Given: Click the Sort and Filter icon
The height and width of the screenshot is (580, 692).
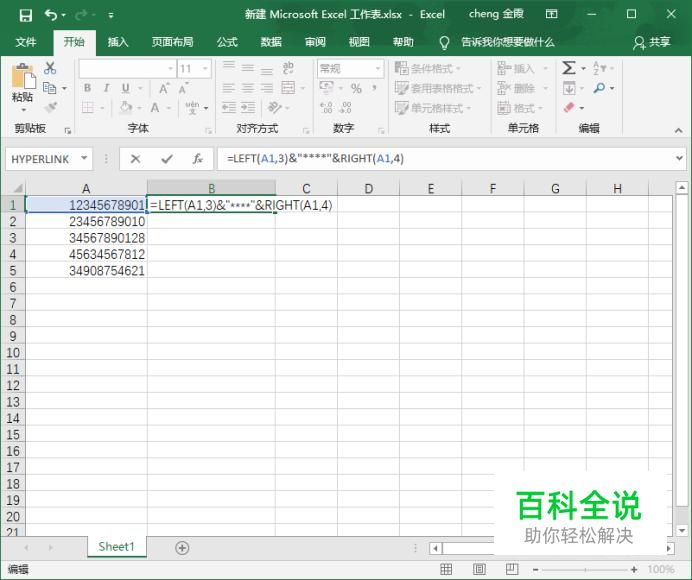Looking at the screenshot, I should (599, 68).
